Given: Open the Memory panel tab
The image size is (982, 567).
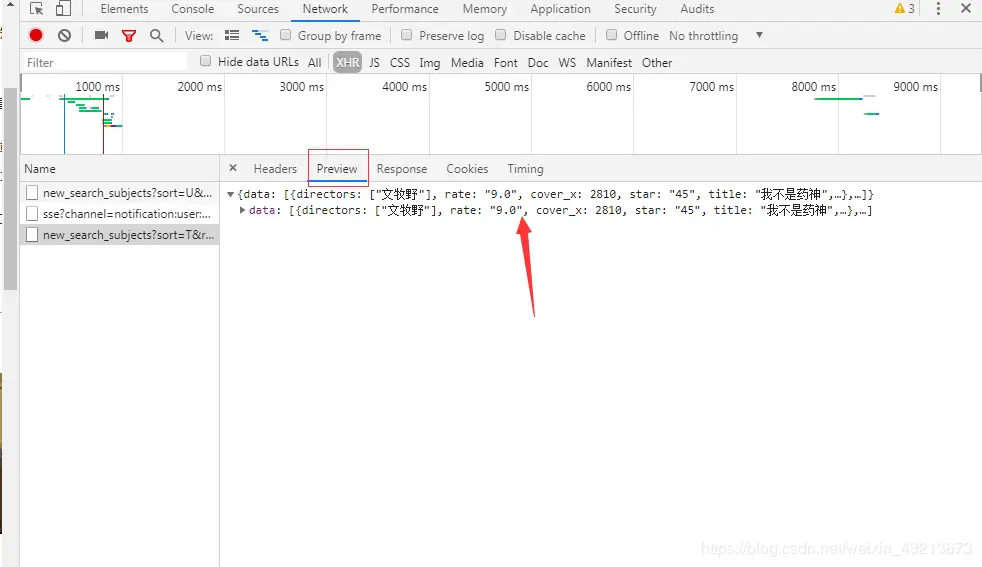Looking at the screenshot, I should pos(485,9).
